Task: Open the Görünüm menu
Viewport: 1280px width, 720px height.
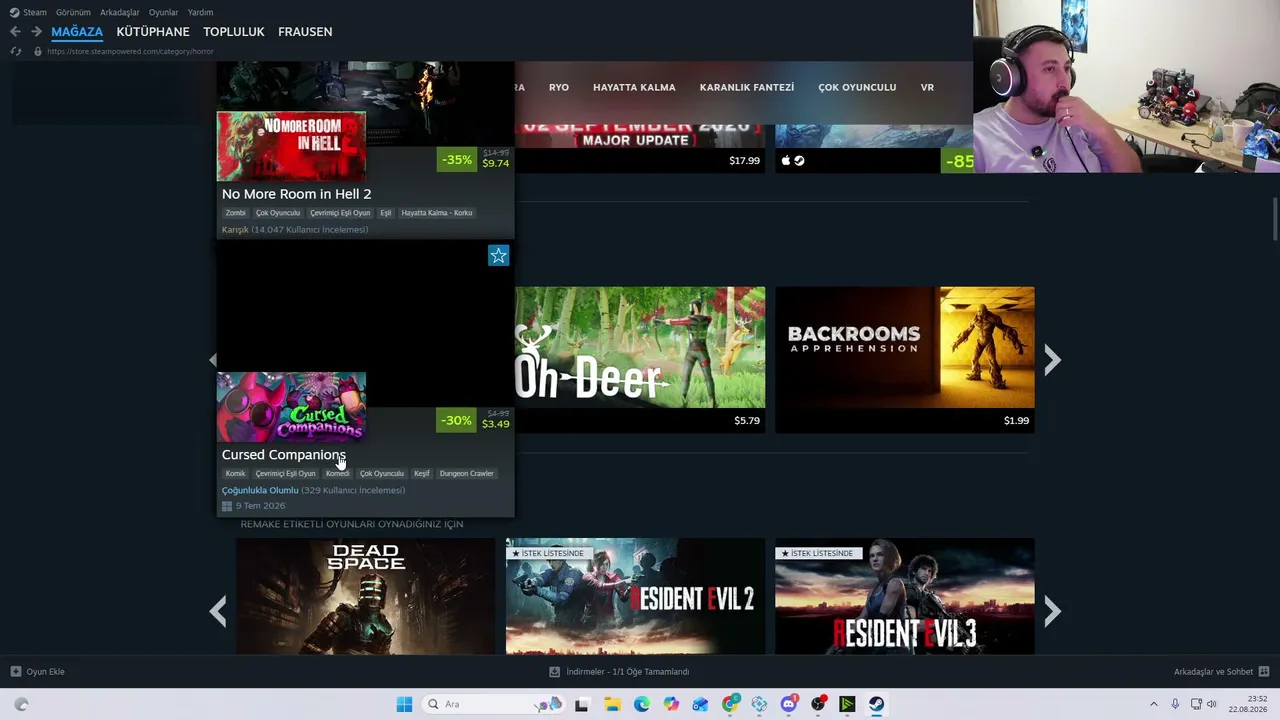Action: point(73,12)
